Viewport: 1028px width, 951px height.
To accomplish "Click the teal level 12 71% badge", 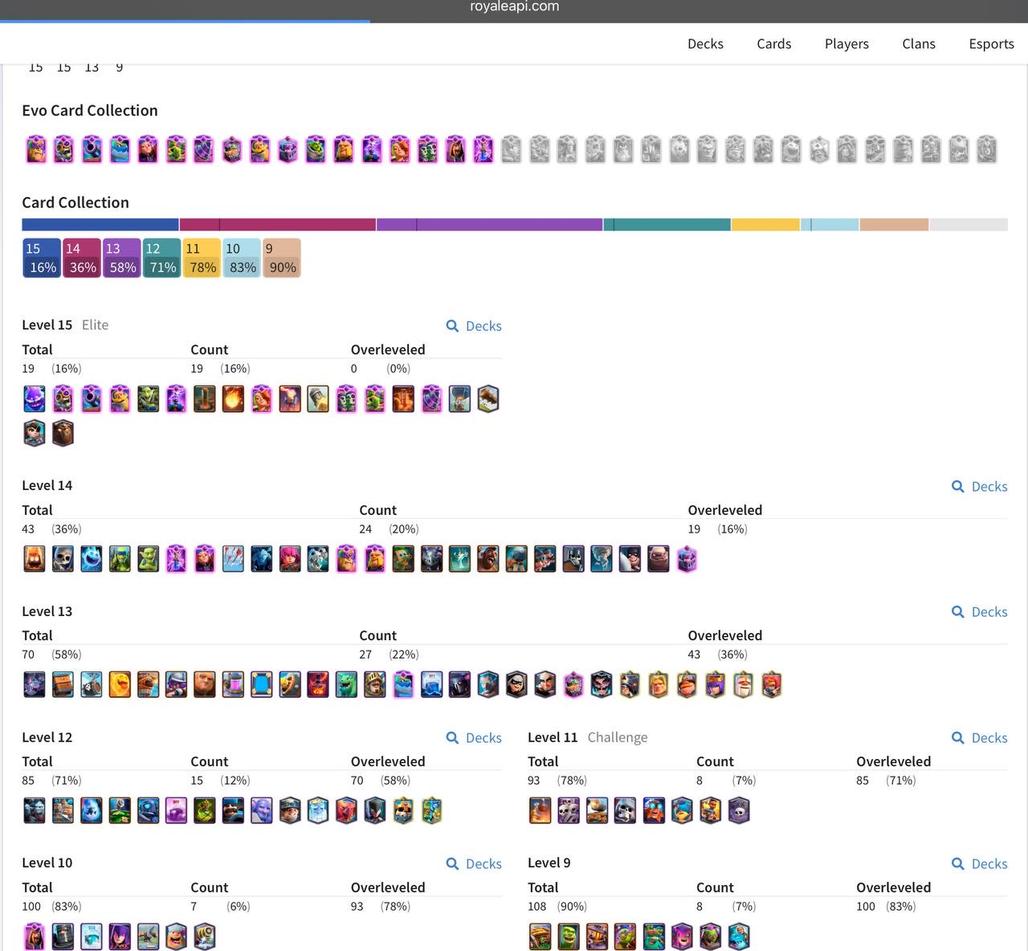I will pos(162,258).
